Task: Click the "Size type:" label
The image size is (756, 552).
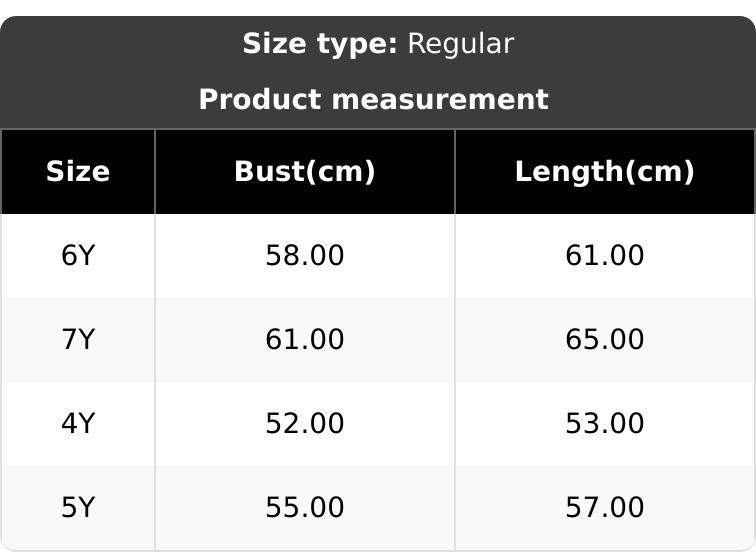Action: (320, 44)
